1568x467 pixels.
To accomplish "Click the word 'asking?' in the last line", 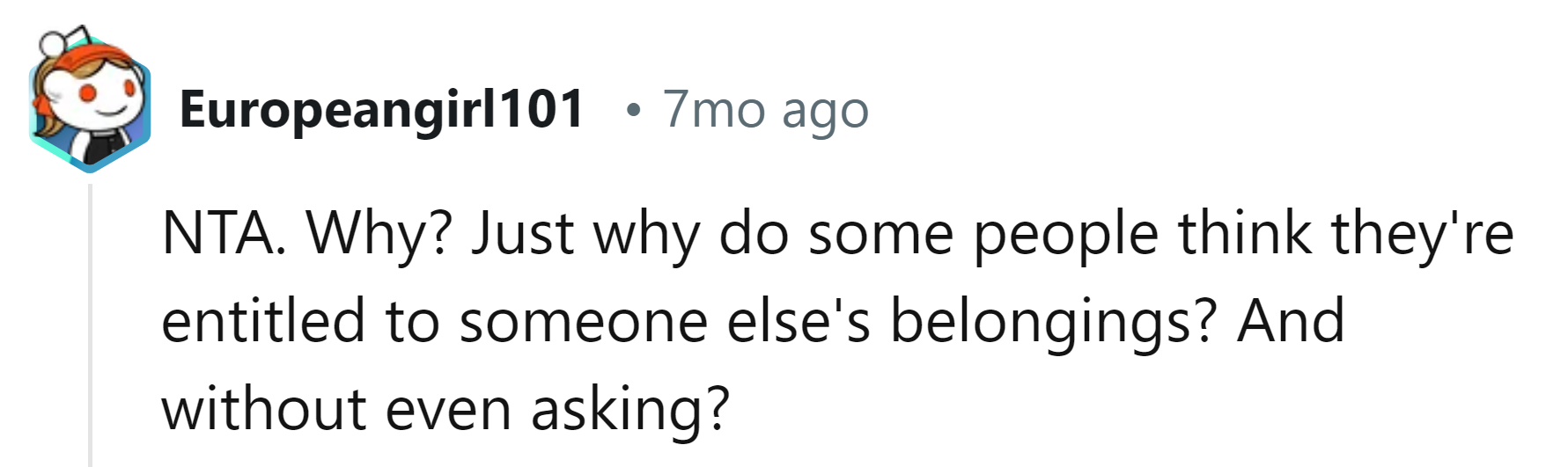I will [x=630, y=410].
